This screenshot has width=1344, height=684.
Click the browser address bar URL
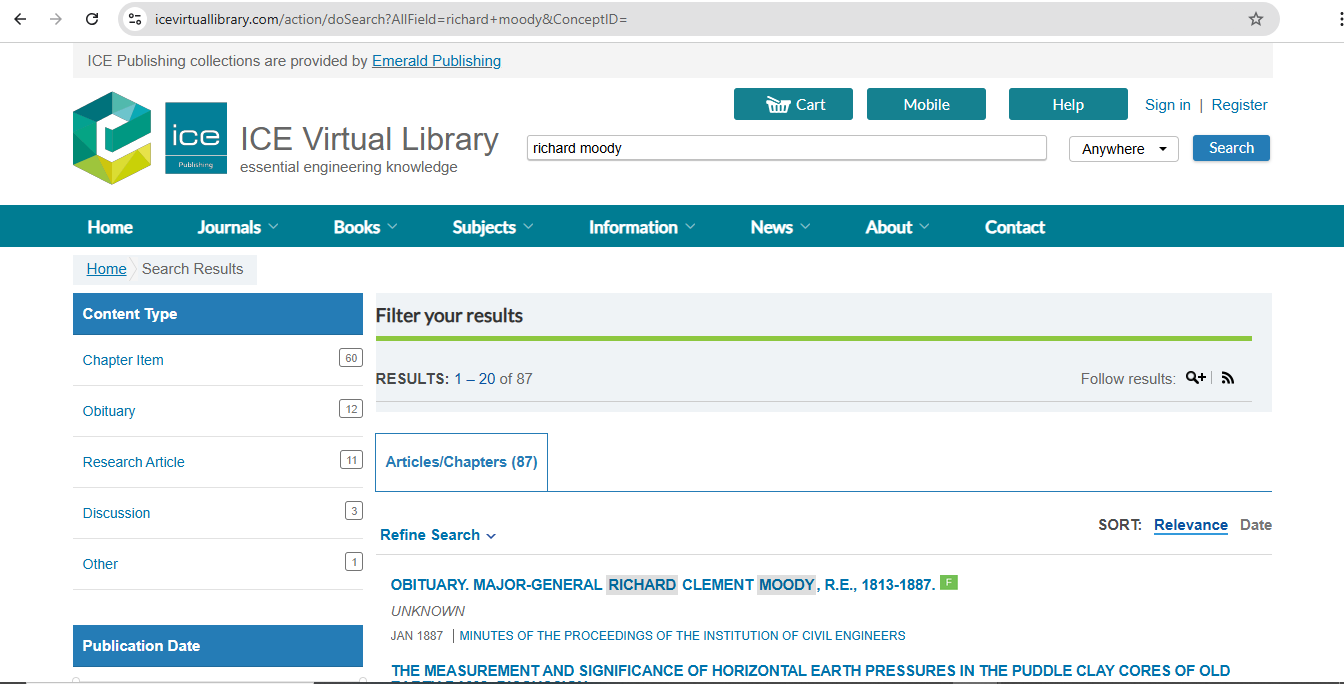[x=391, y=19]
